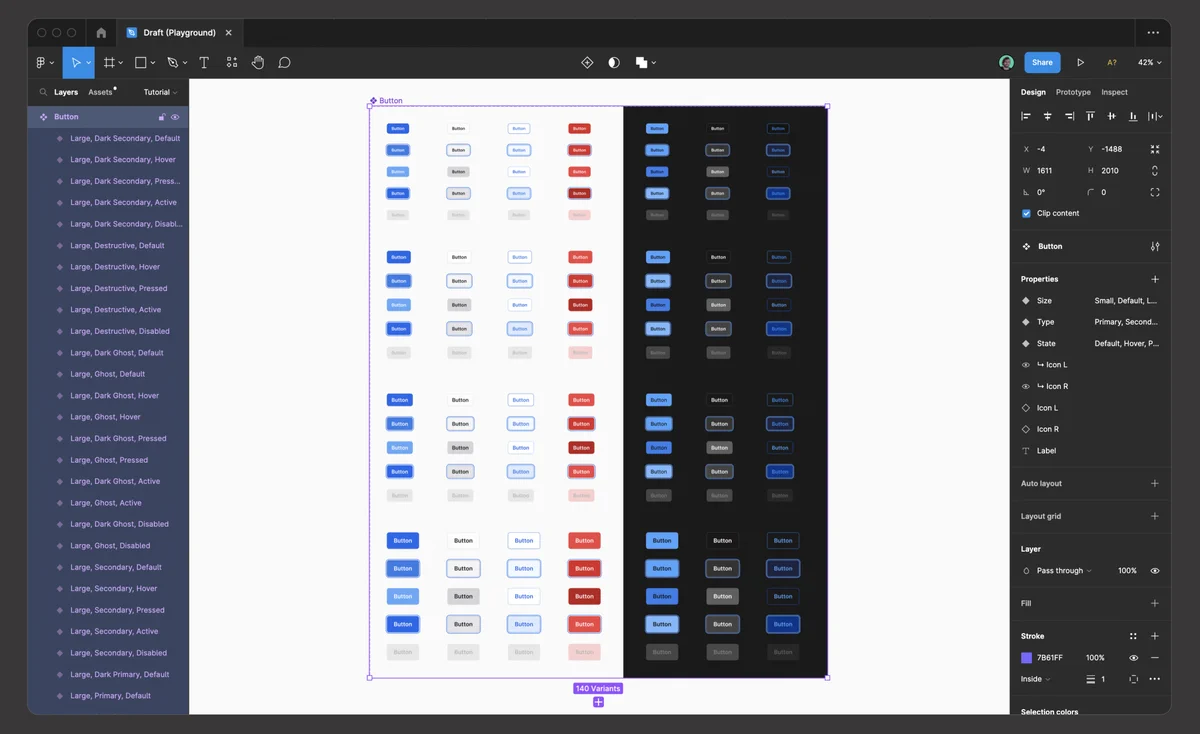Toggle constrain proportions link icon

(1155, 171)
